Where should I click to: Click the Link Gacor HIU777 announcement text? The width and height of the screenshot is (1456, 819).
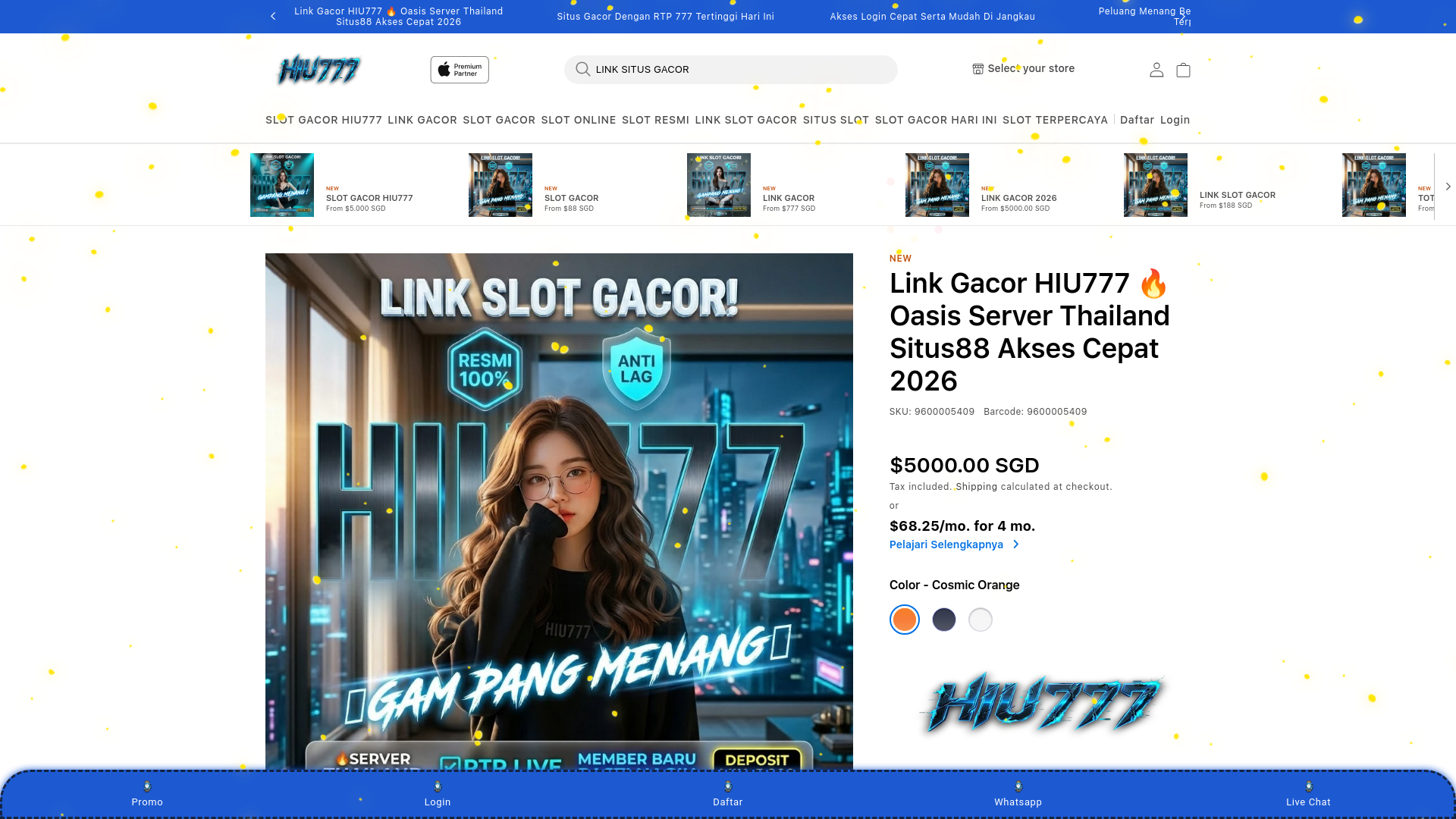tap(399, 17)
